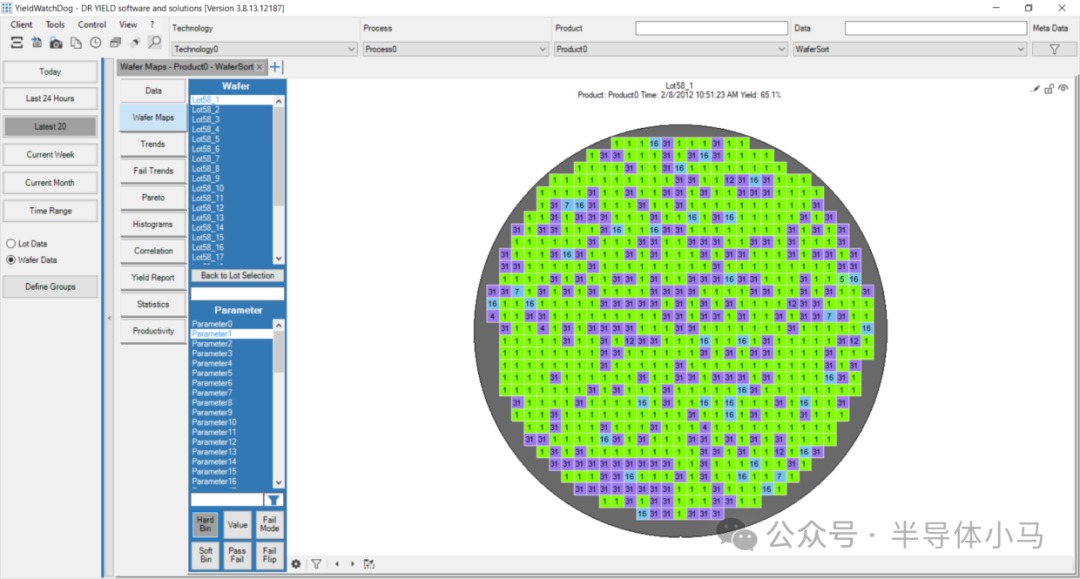Click the Current Week button
The height and width of the screenshot is (579, 1080).
click(50, 155)
